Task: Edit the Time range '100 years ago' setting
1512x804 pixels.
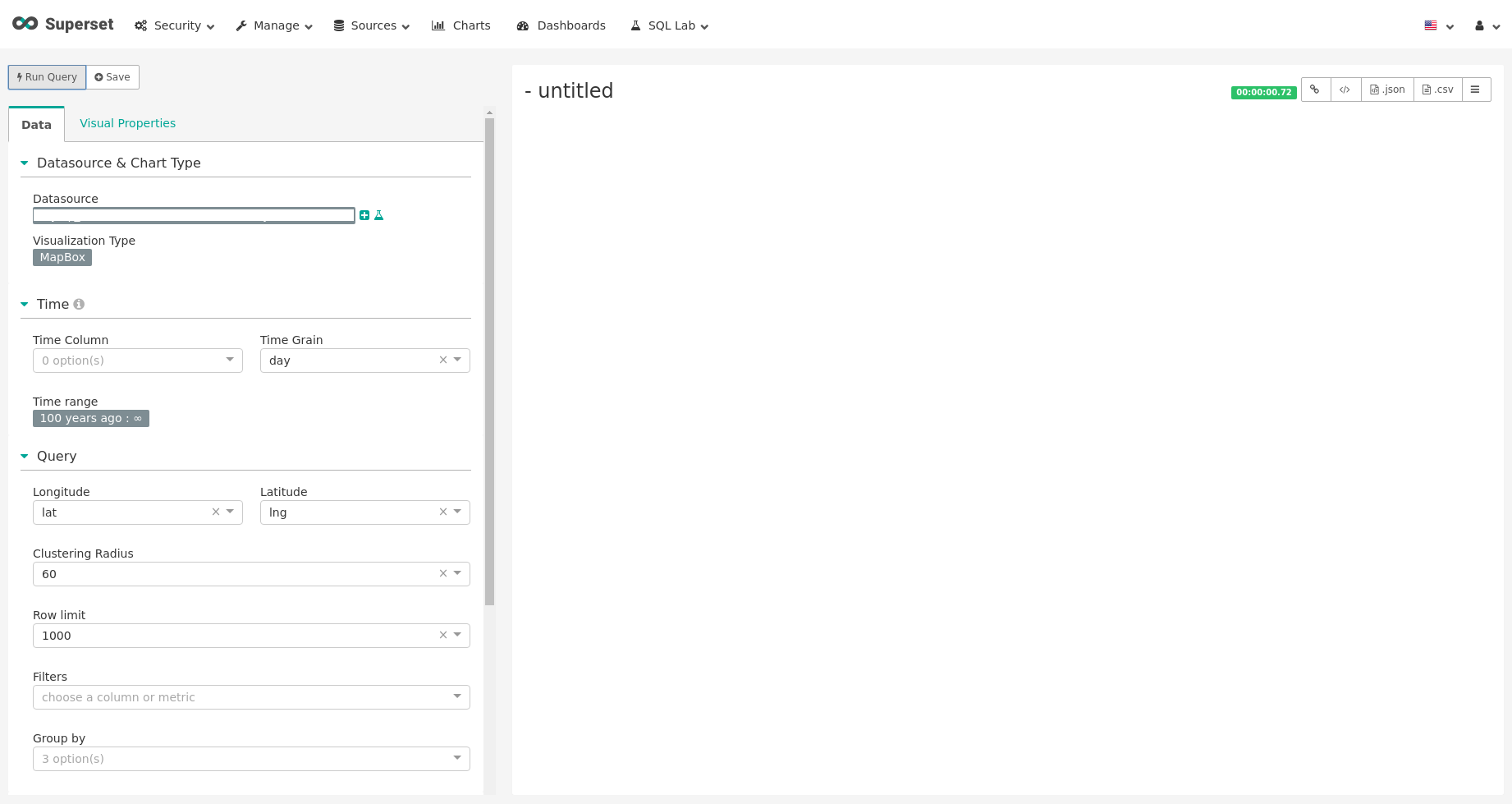Action: (x=90, y=418)
